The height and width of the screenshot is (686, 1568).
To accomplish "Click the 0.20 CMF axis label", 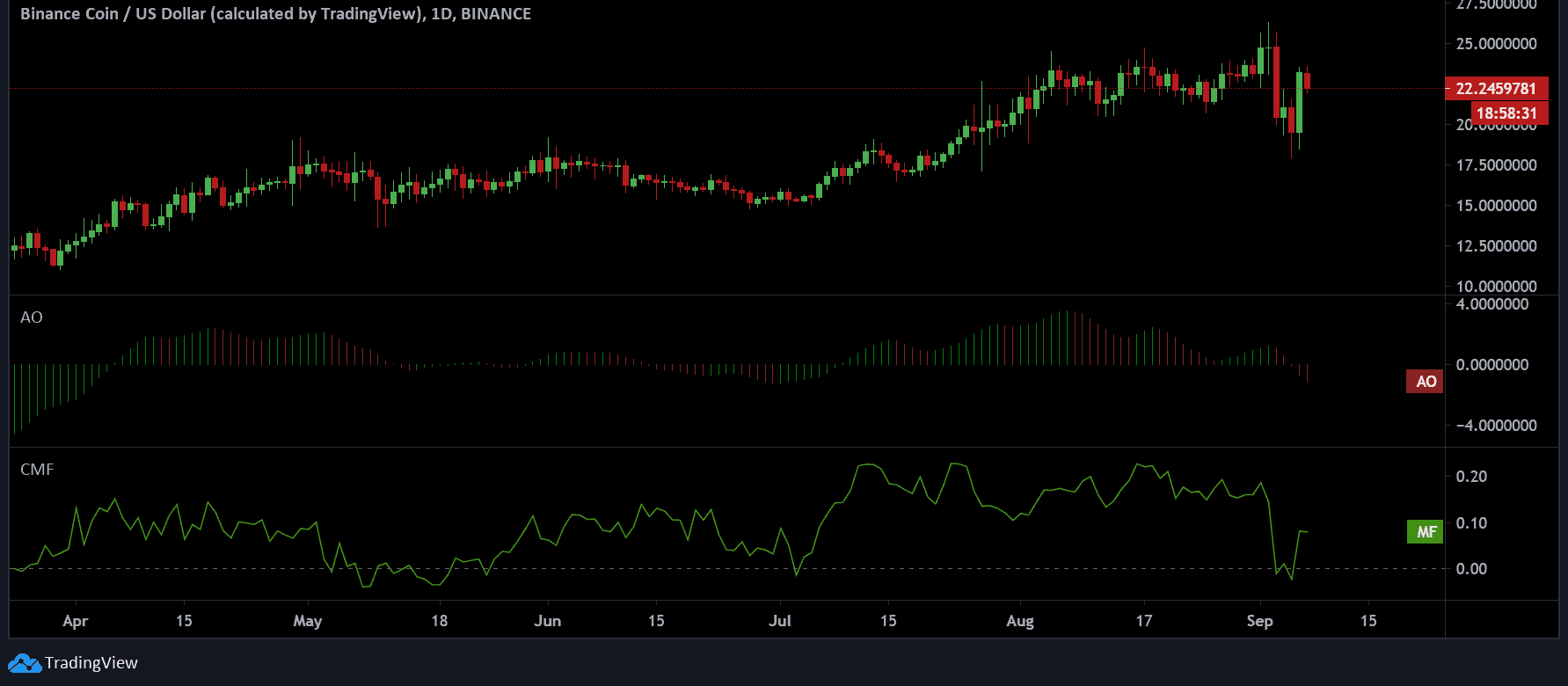I will click(x=1471, y=477).
